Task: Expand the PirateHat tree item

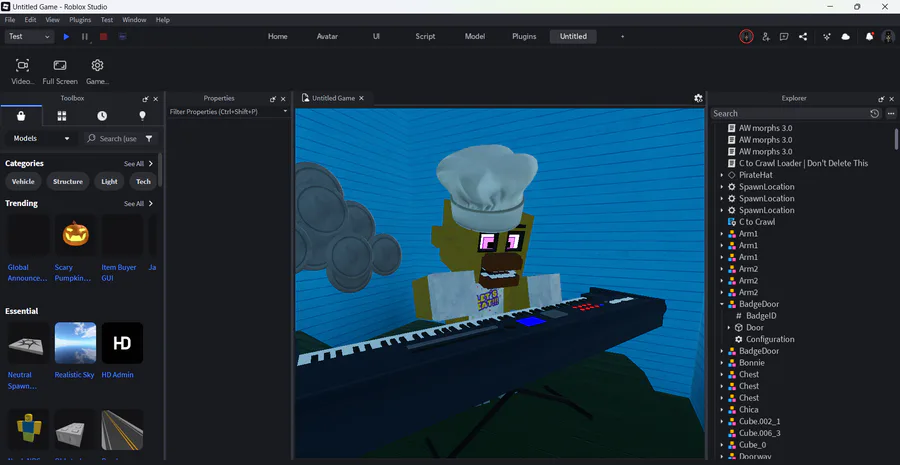Action: coord(722,175)
